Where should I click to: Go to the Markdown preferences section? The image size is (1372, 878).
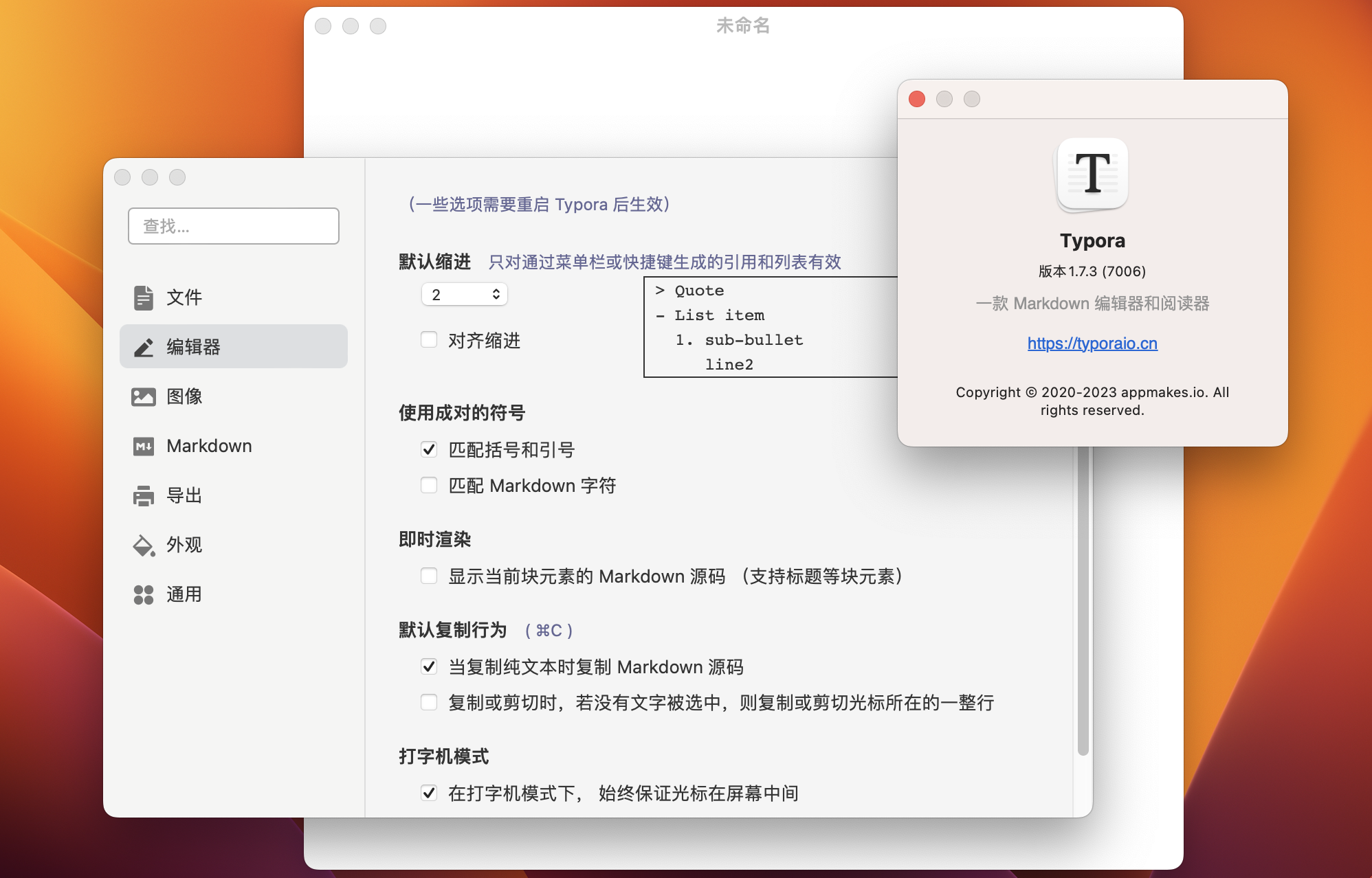[x=234, y=446]
